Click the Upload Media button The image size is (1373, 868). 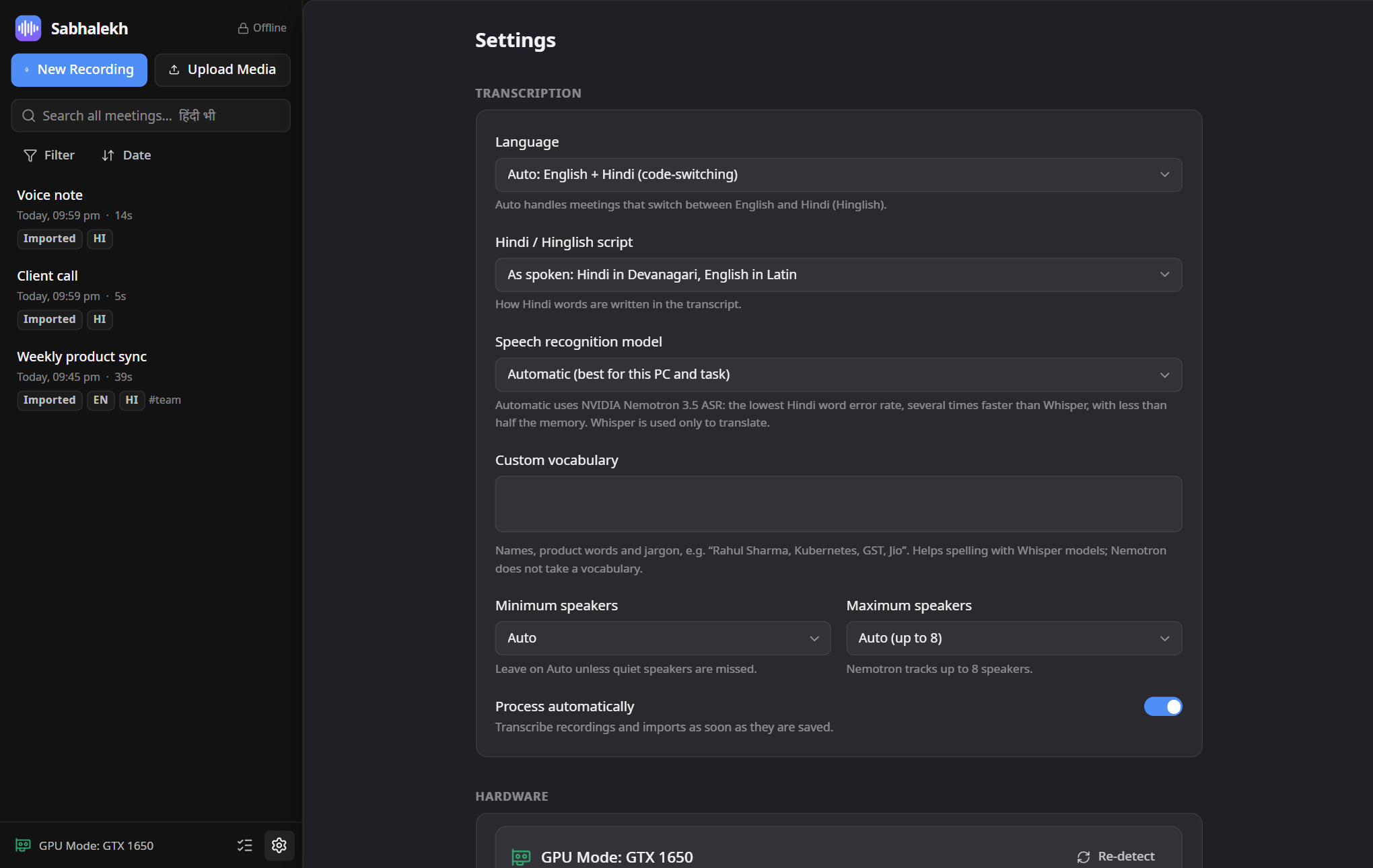click(x=223, y=70)
